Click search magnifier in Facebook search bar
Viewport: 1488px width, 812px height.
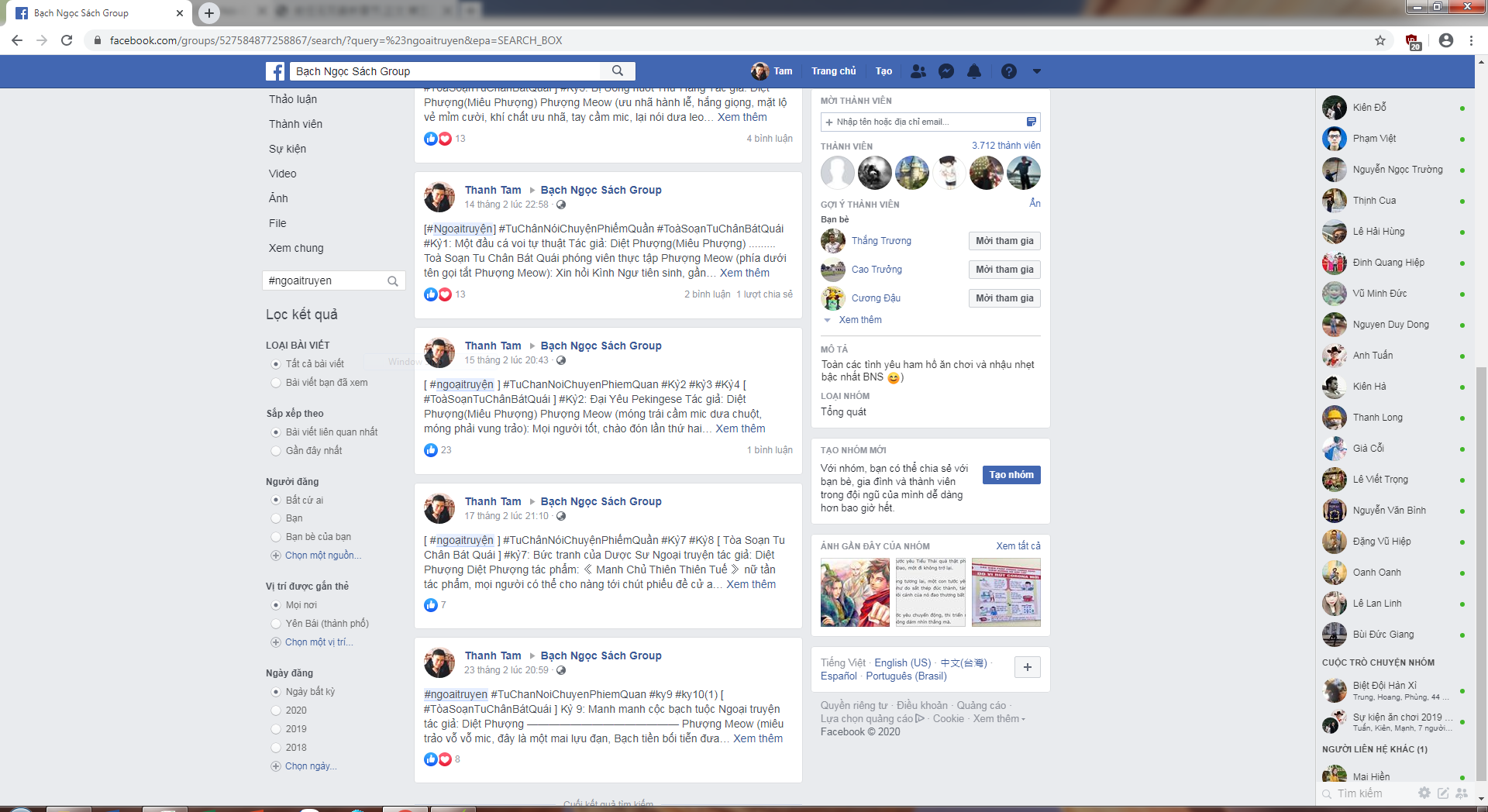pyautogui.click(x=618, y=71)
